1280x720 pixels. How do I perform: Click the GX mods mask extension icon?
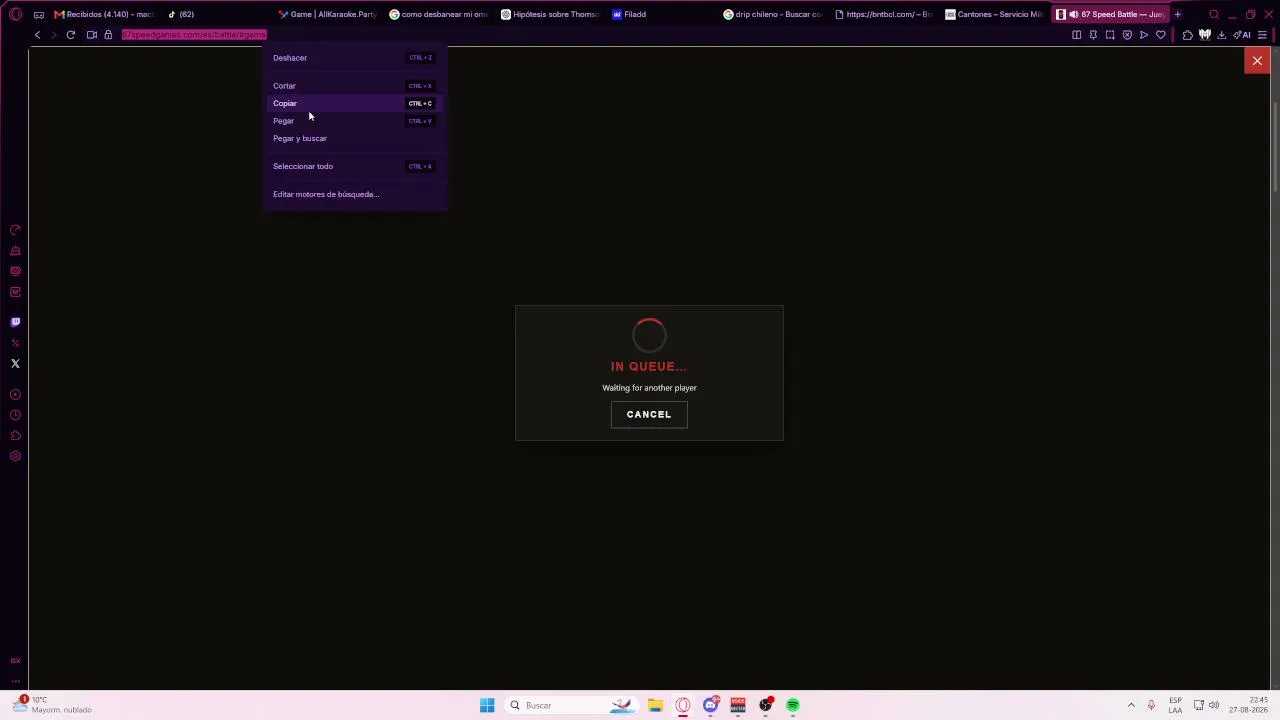click(1205, 35)
